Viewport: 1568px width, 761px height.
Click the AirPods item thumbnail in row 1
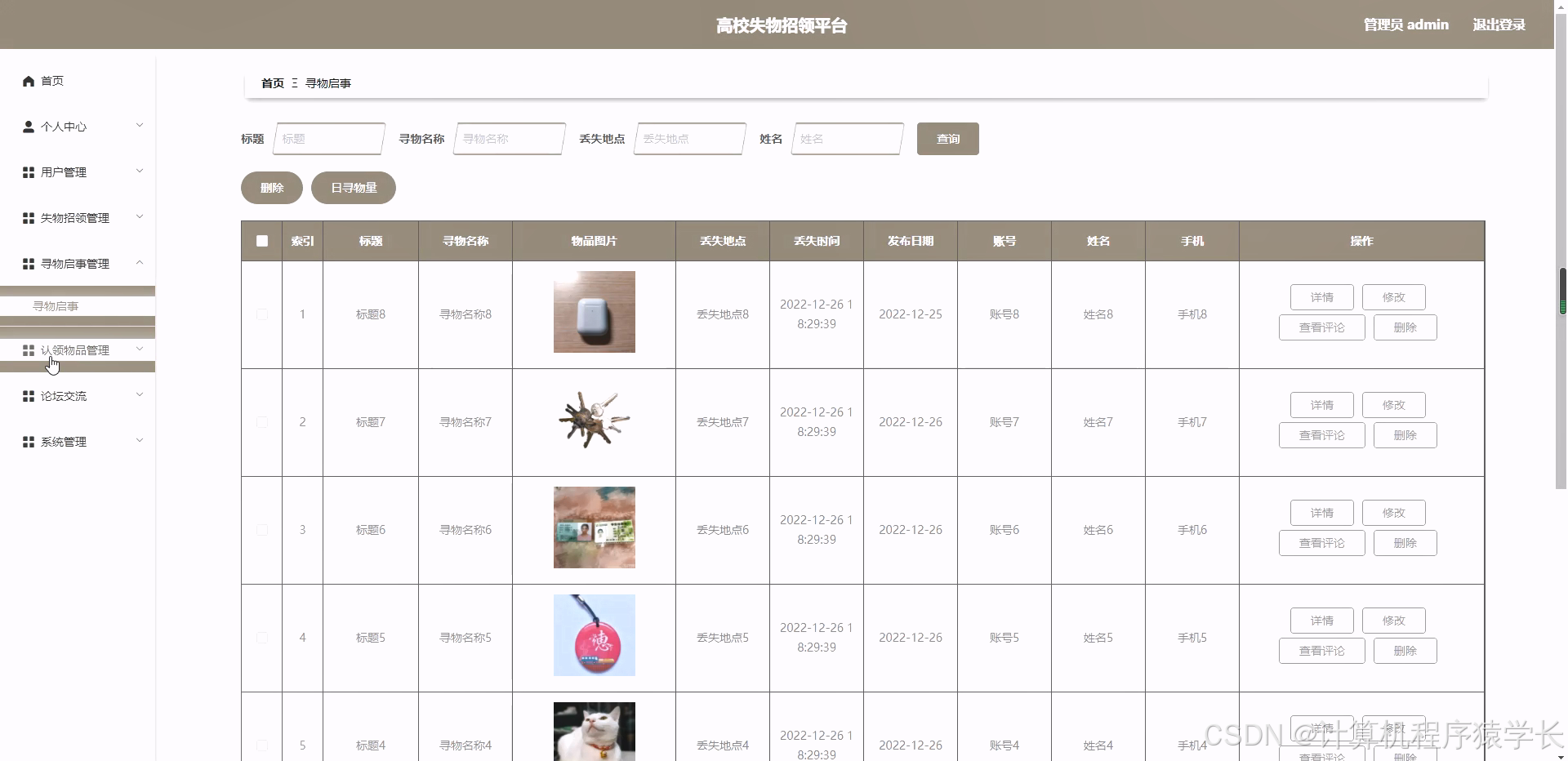594,312
